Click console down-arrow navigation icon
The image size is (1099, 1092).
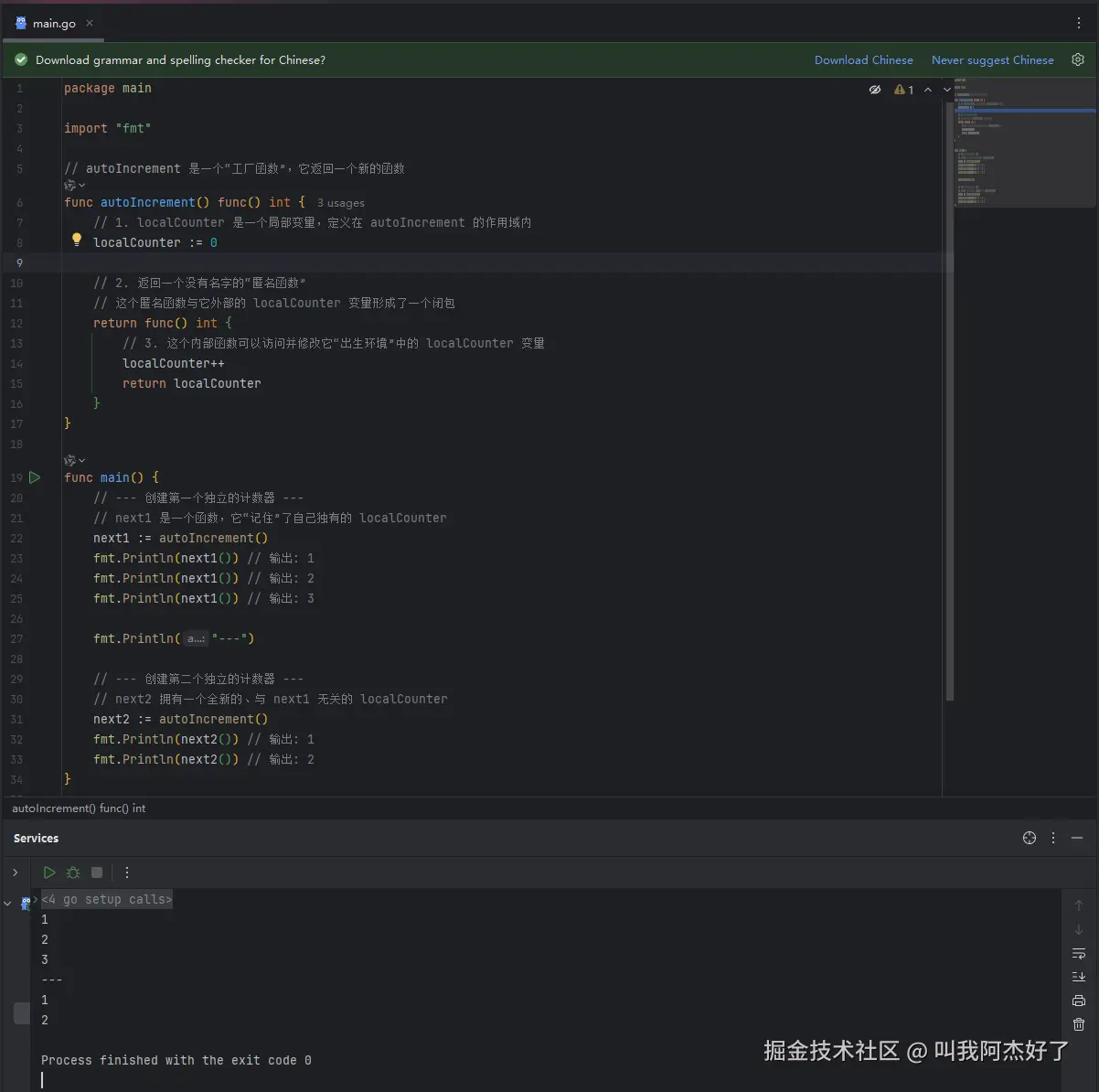1079,929
